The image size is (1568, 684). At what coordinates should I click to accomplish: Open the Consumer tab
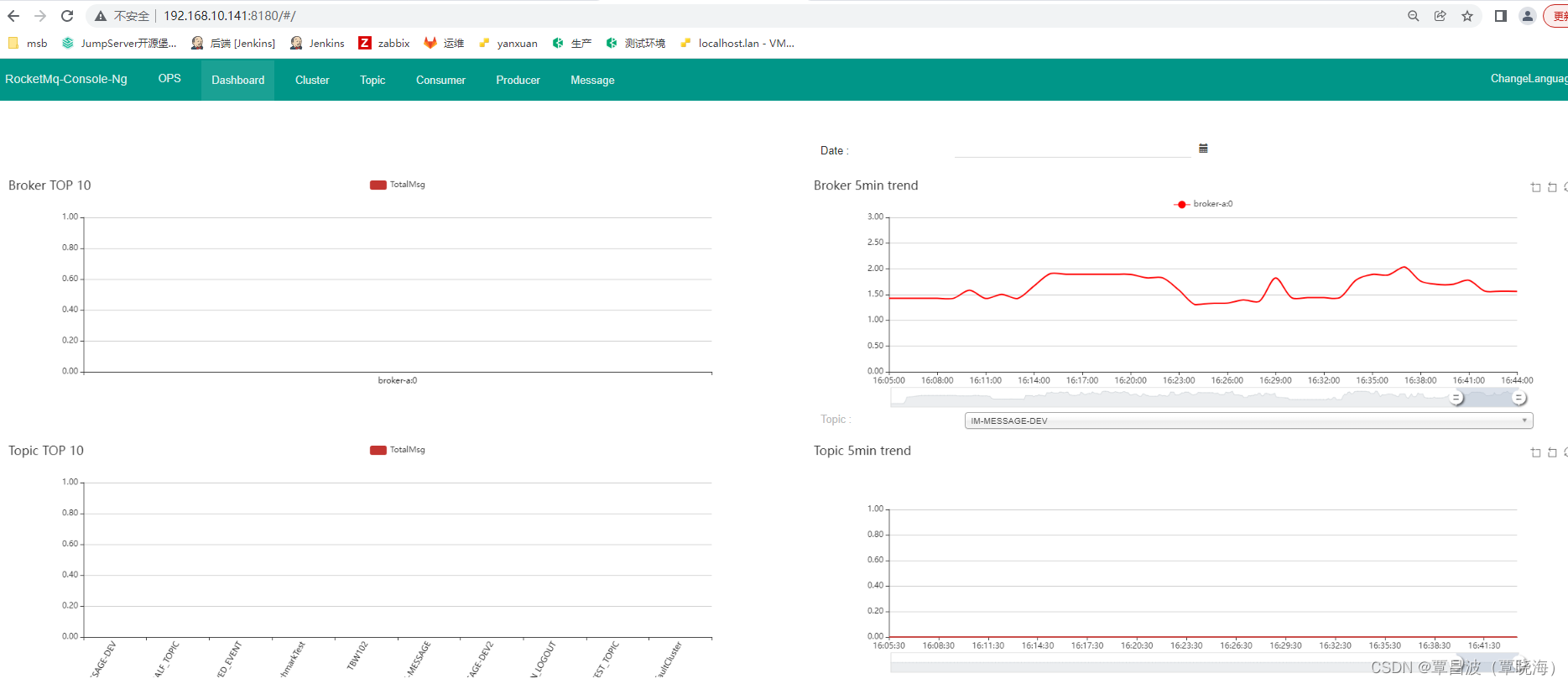click(x=440, y=81)
